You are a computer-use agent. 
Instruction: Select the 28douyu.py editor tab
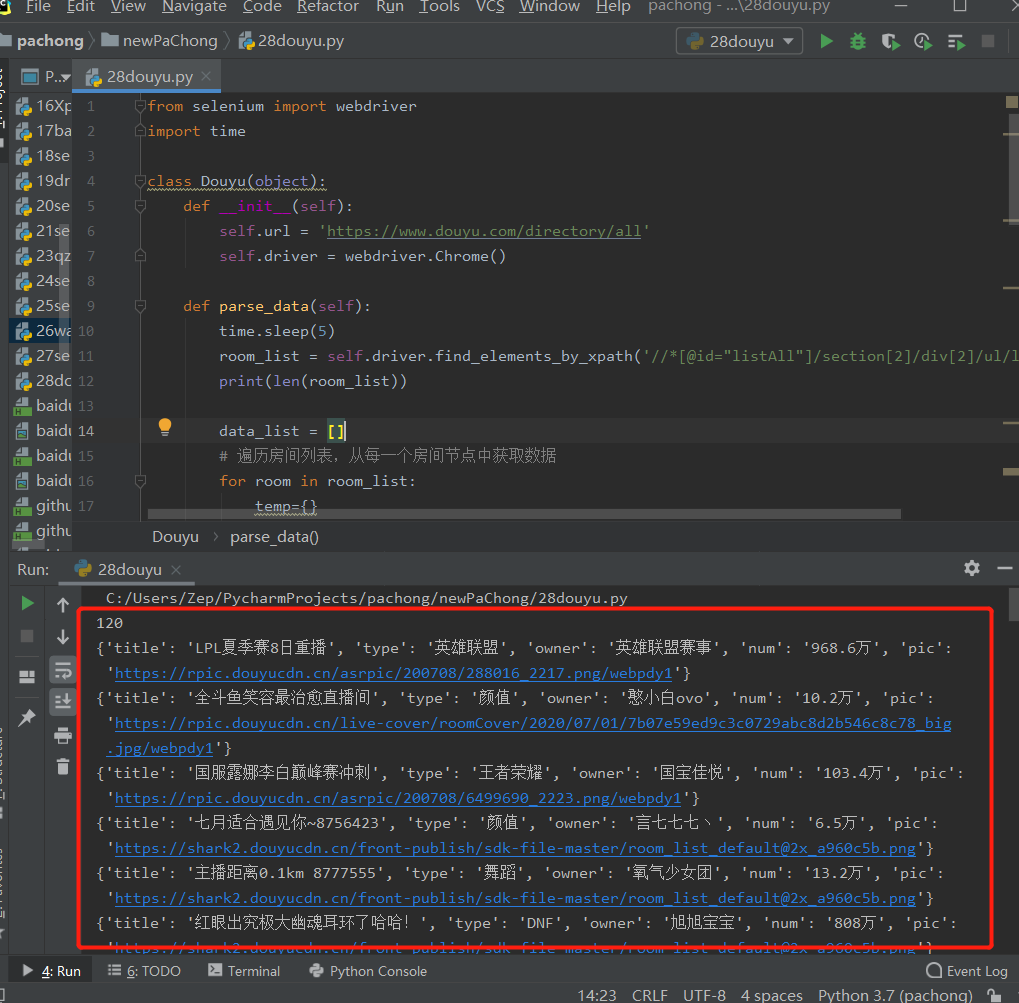[x=148, y=77]
